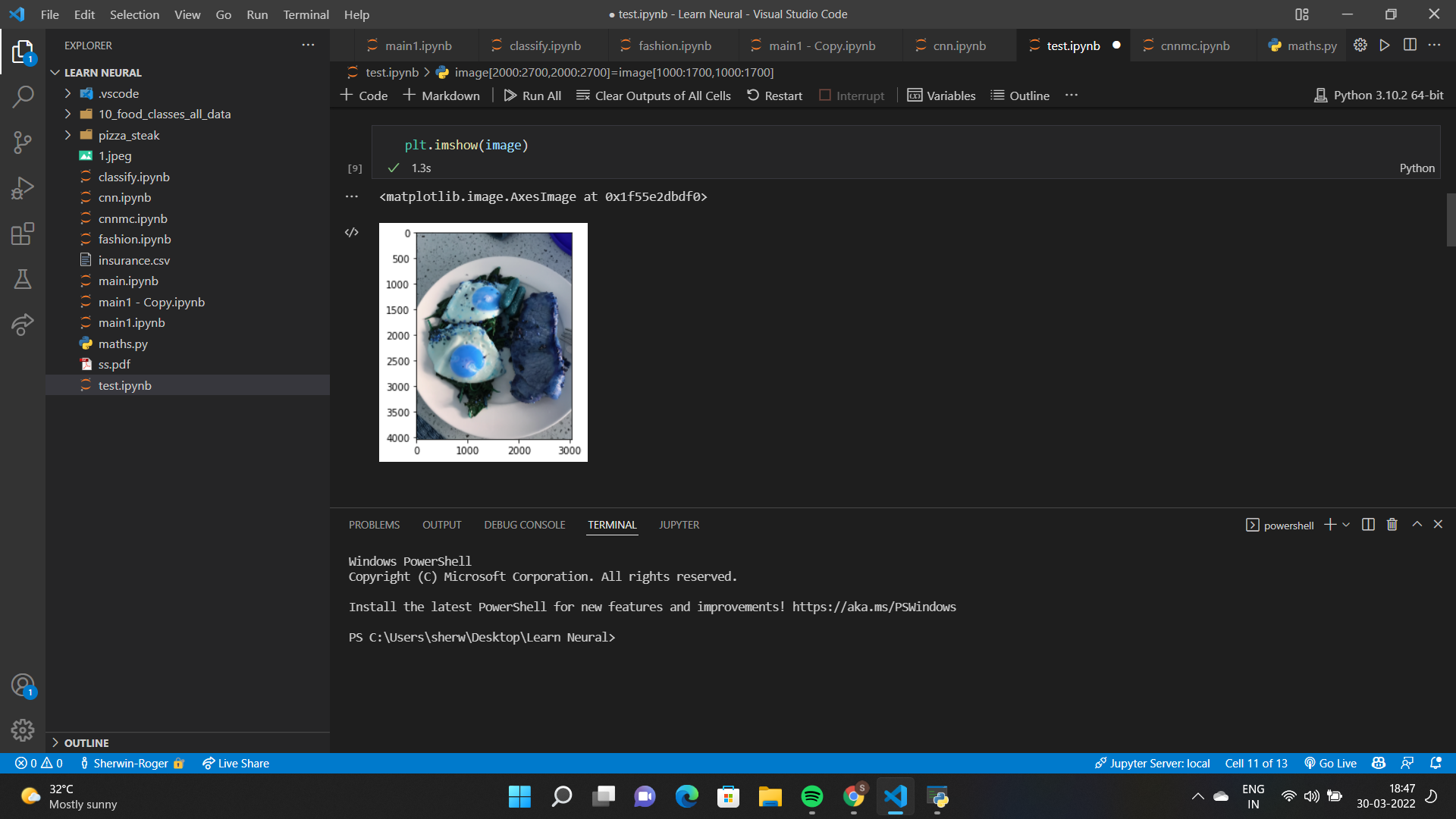Switch to the JUPYTER tab in the panel
Image resolution: width=1456 pixels, height=819 pixels.
pyautogui.click(x=679, y=524)
